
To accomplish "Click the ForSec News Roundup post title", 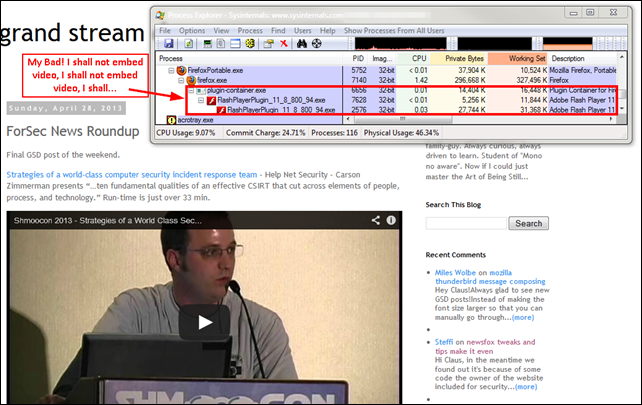I will click(73, 131).
